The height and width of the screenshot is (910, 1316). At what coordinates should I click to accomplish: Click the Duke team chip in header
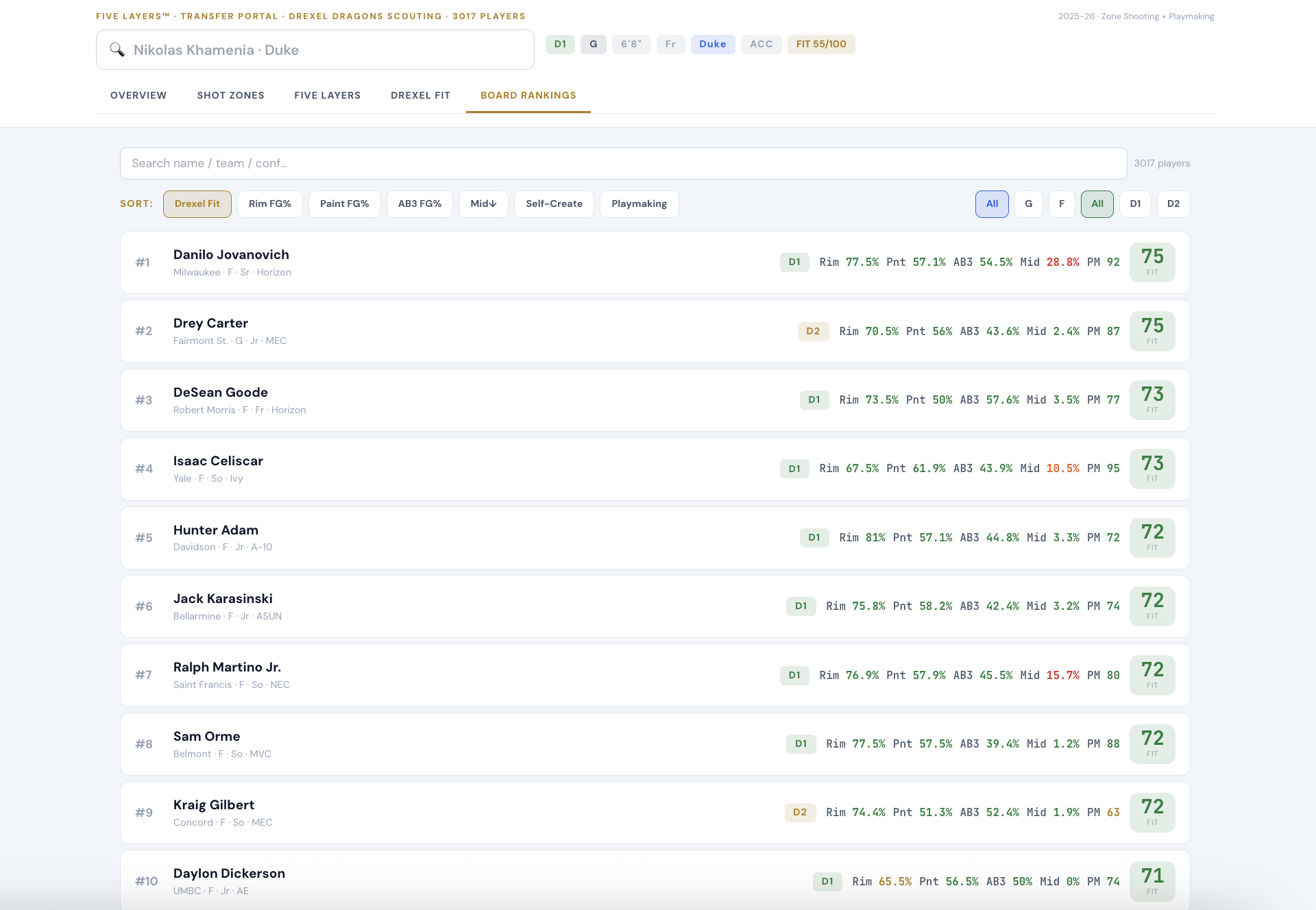coord(713,45)
